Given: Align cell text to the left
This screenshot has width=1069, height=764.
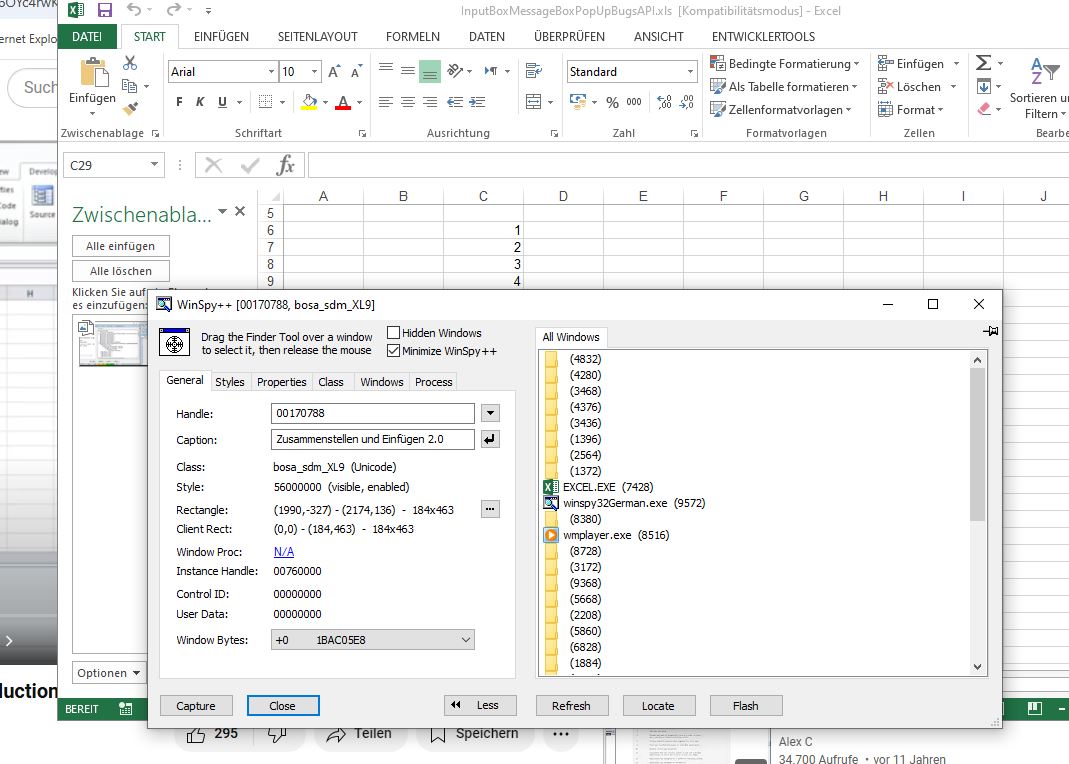Looking at the screenshot, I should pyautogui.click(x=386, y=102).
